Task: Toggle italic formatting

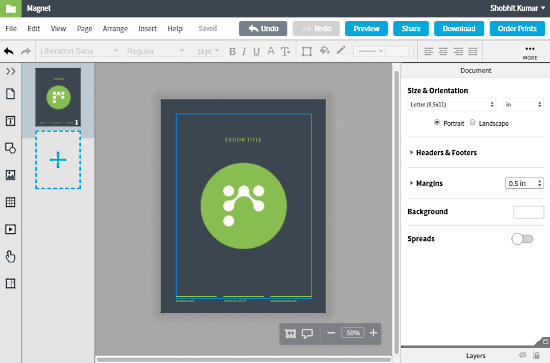Action: [244, 52]
